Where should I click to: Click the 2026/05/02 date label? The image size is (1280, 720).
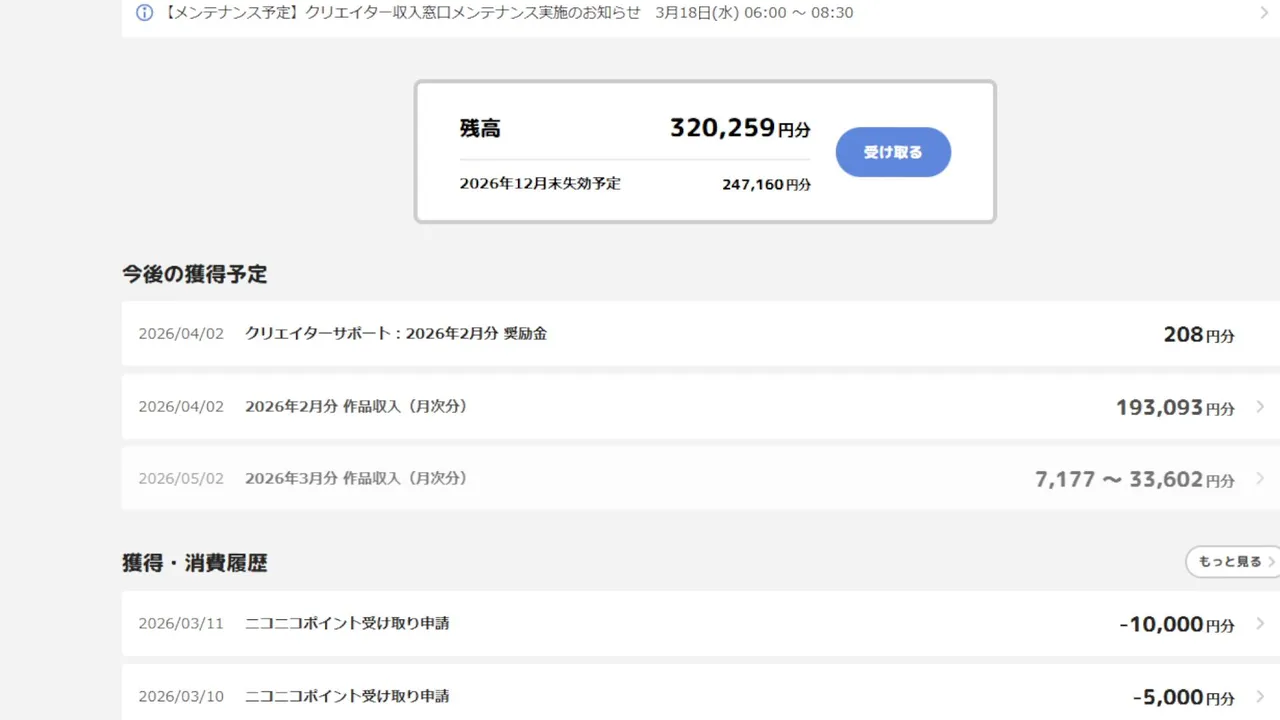pyautogui.click(x=181, y=479)
